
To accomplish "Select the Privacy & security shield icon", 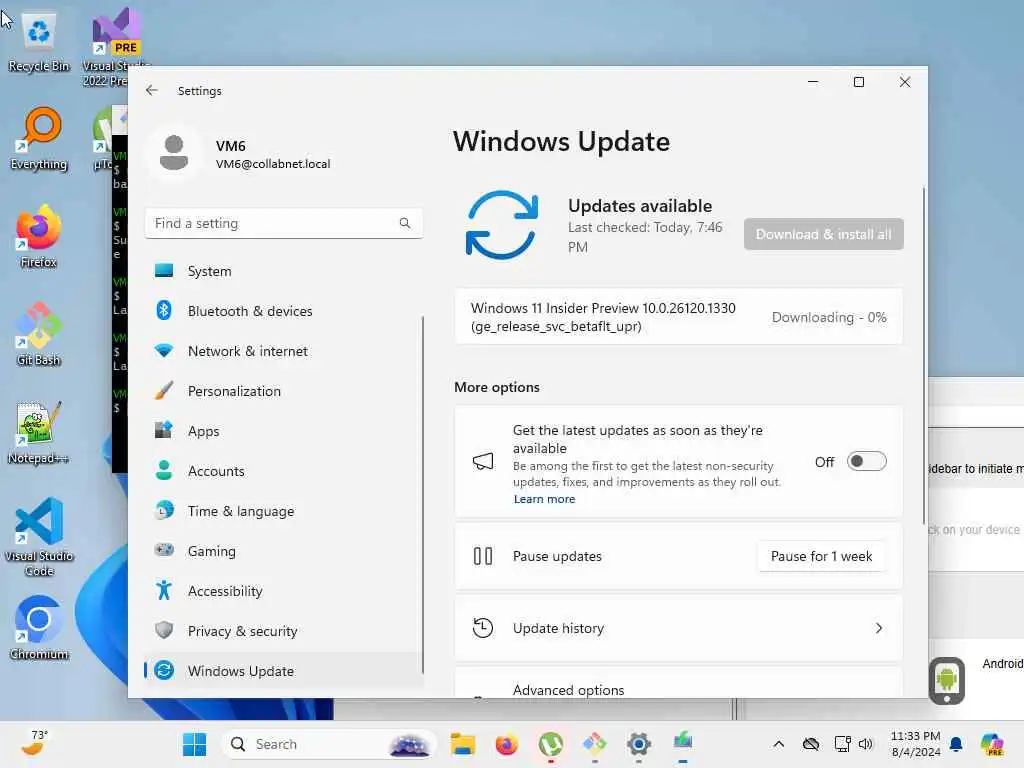I will click(164, 630).
